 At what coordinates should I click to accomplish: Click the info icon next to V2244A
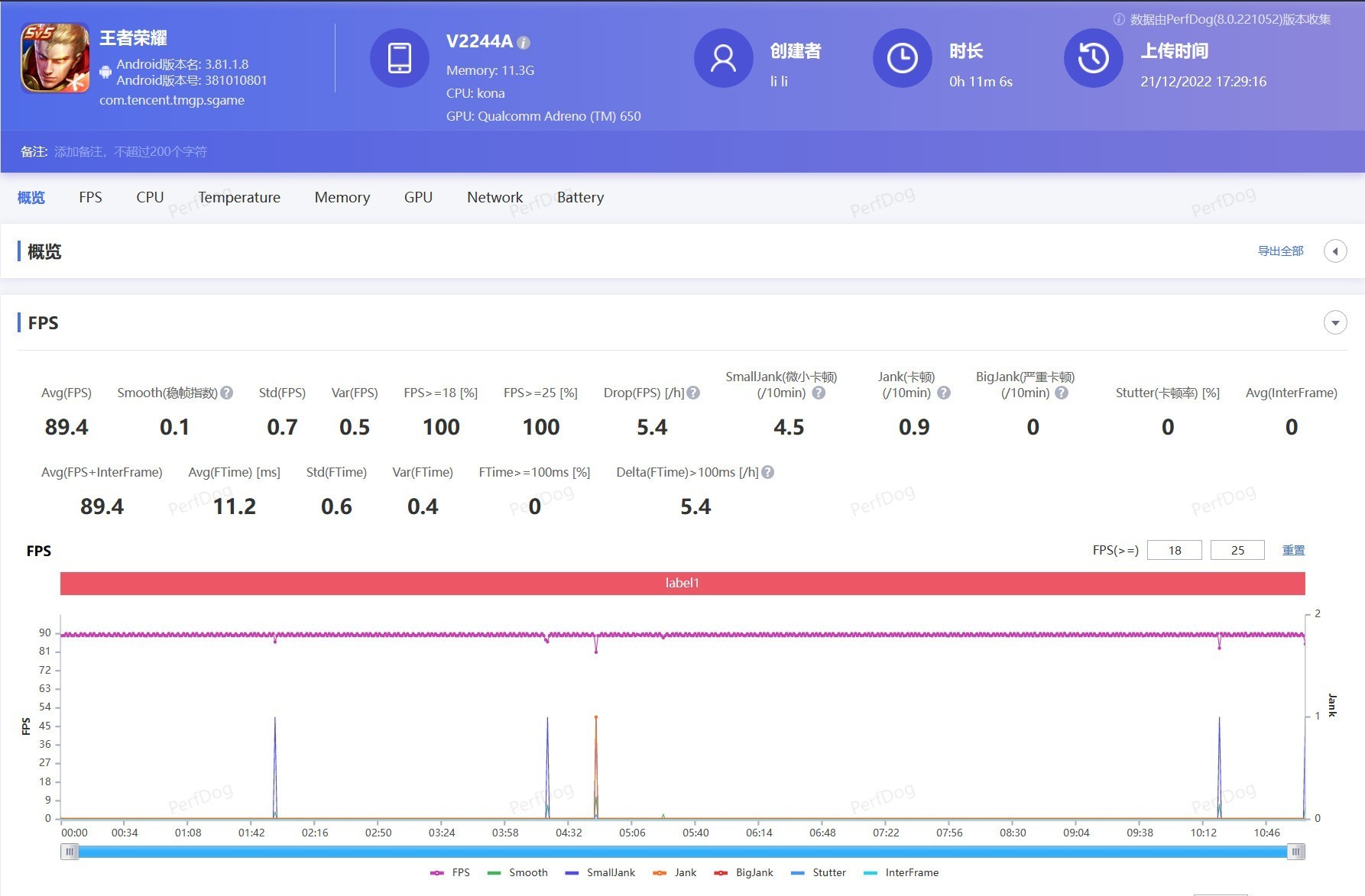[x=524, y=43]
